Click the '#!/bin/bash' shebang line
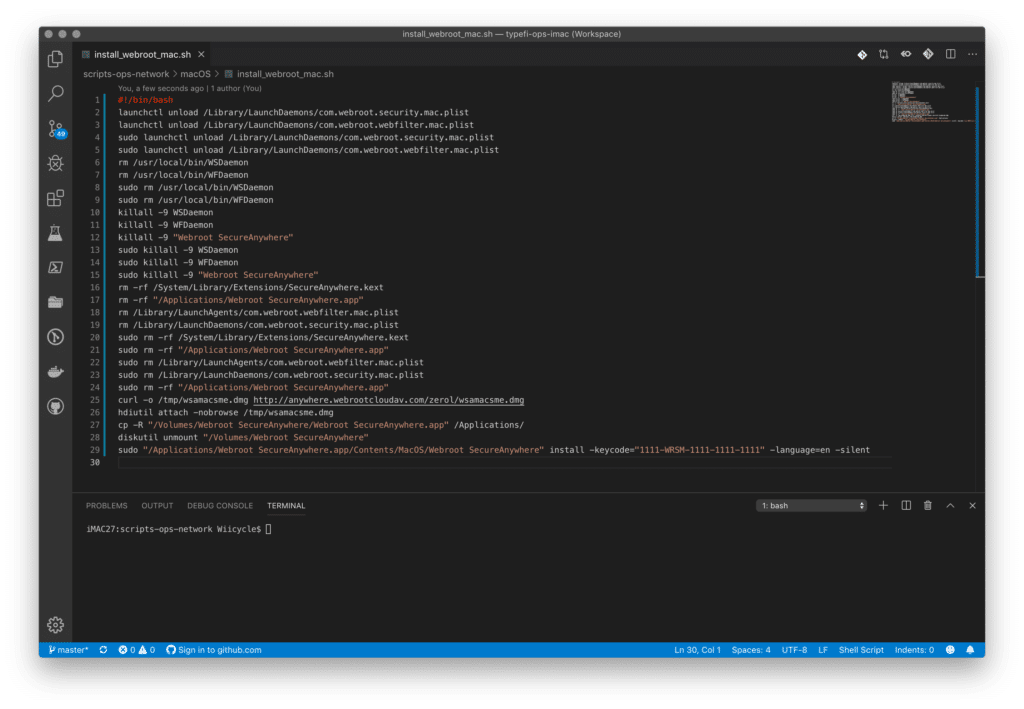1024x709 pixels. [x=146, y=100]
